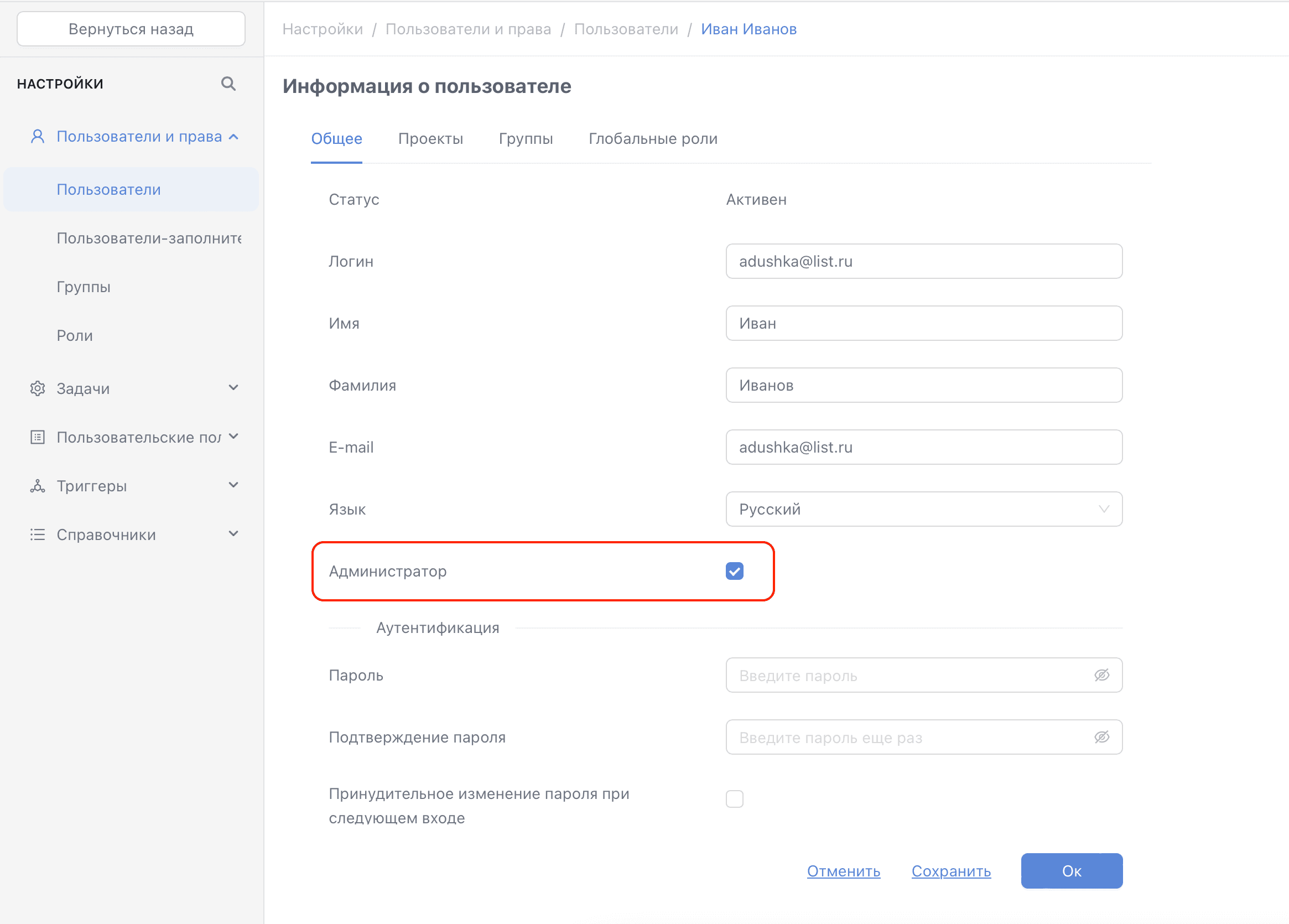Click the Ок button

(x=1072, y=870)
